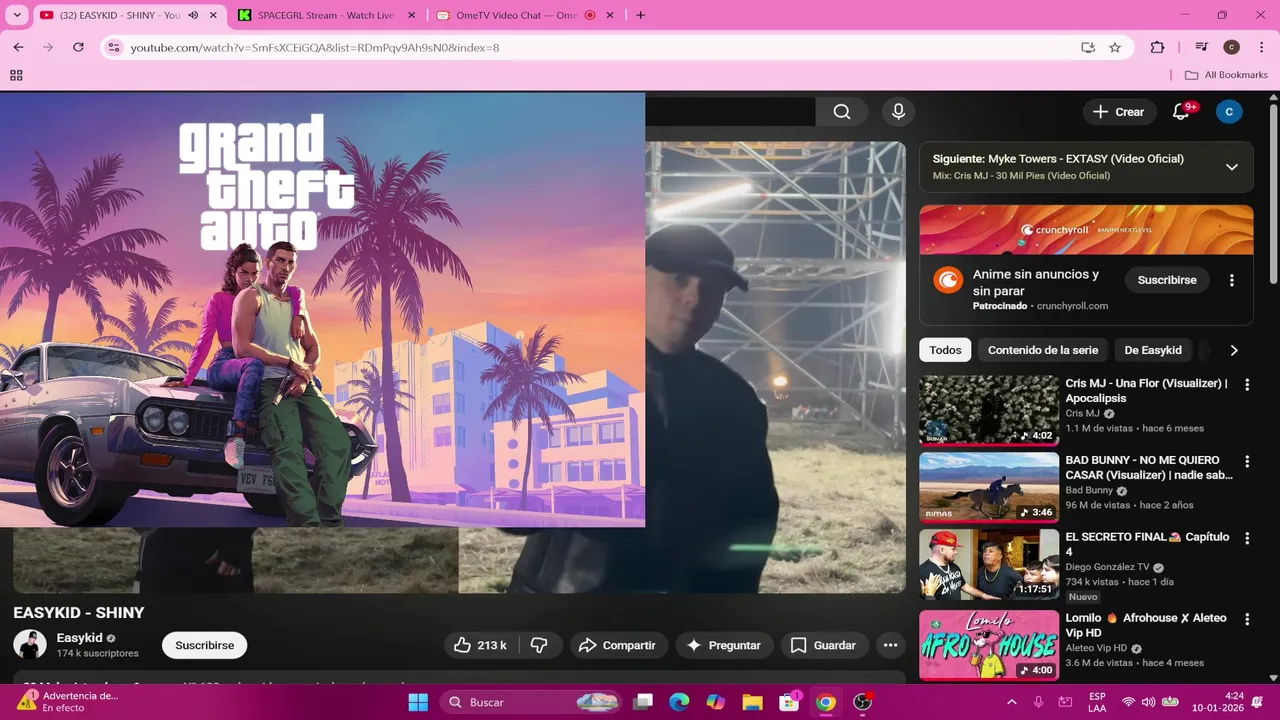Show more filter chips with right arrow
The height and width of the screenshot is (720, 1280).
1233,350
